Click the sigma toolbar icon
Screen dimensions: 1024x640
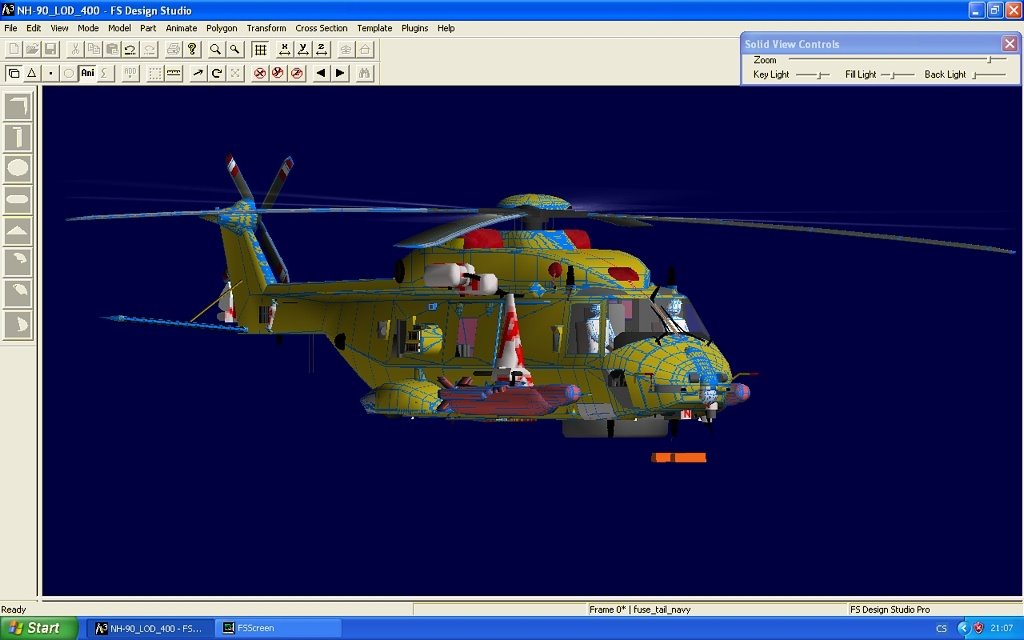106,73
